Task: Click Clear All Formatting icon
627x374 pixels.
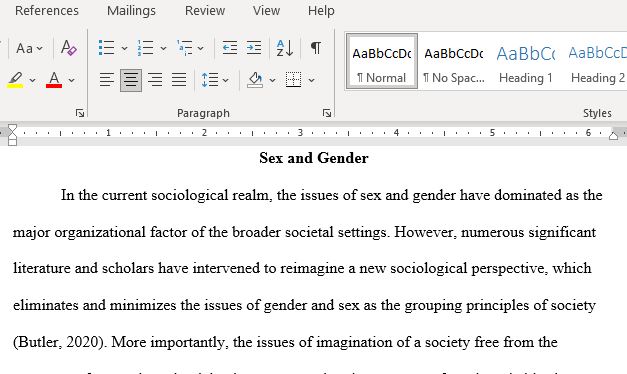Action: click(x=68, y=48)
